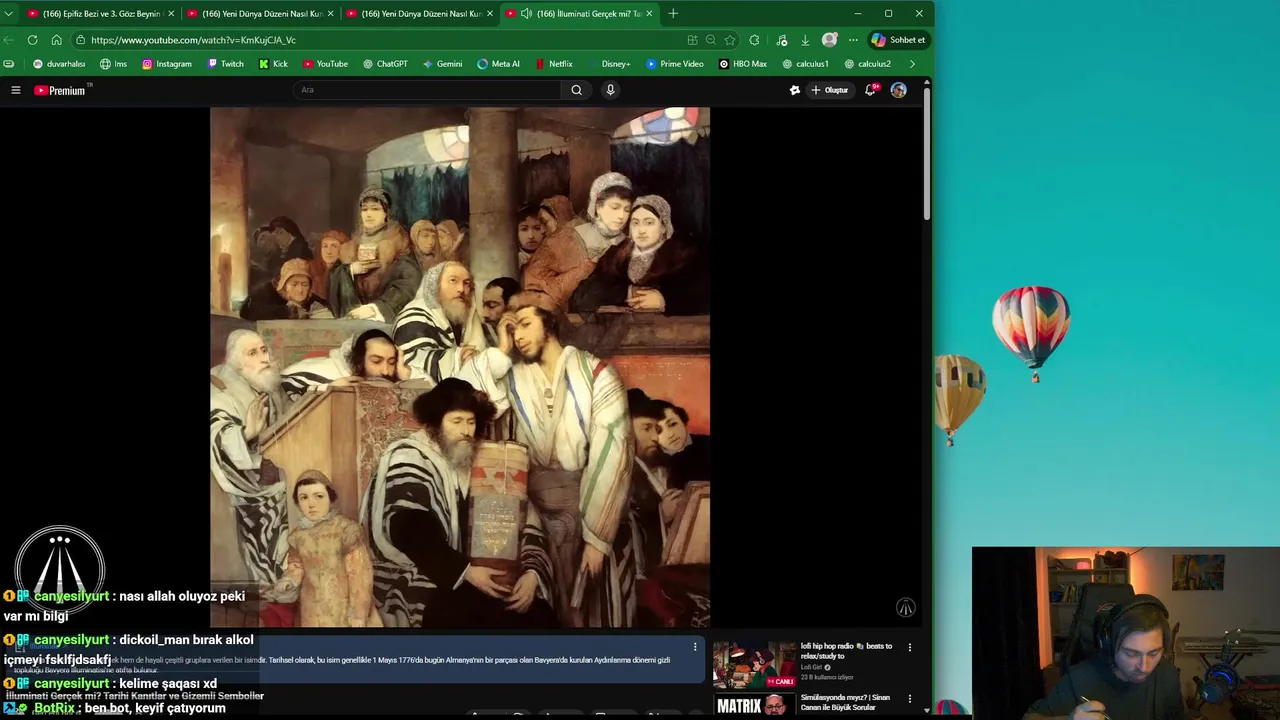This screenshot has height=720, width=1280.
Task: Click the YouTube page vertical scrollbar
Action: 927,155
